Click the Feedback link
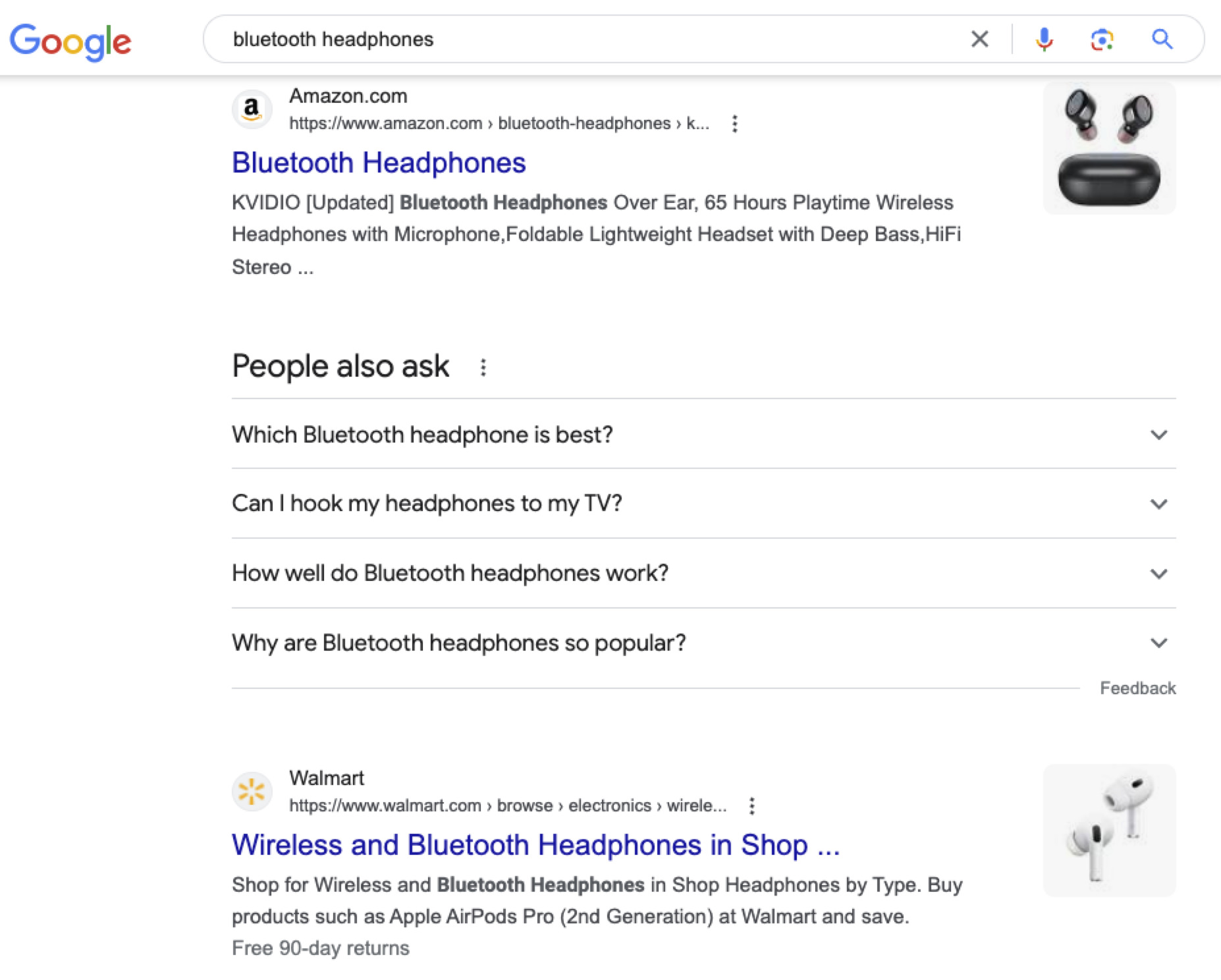This screenshot has width=1221, height=980. point(1137,688)
